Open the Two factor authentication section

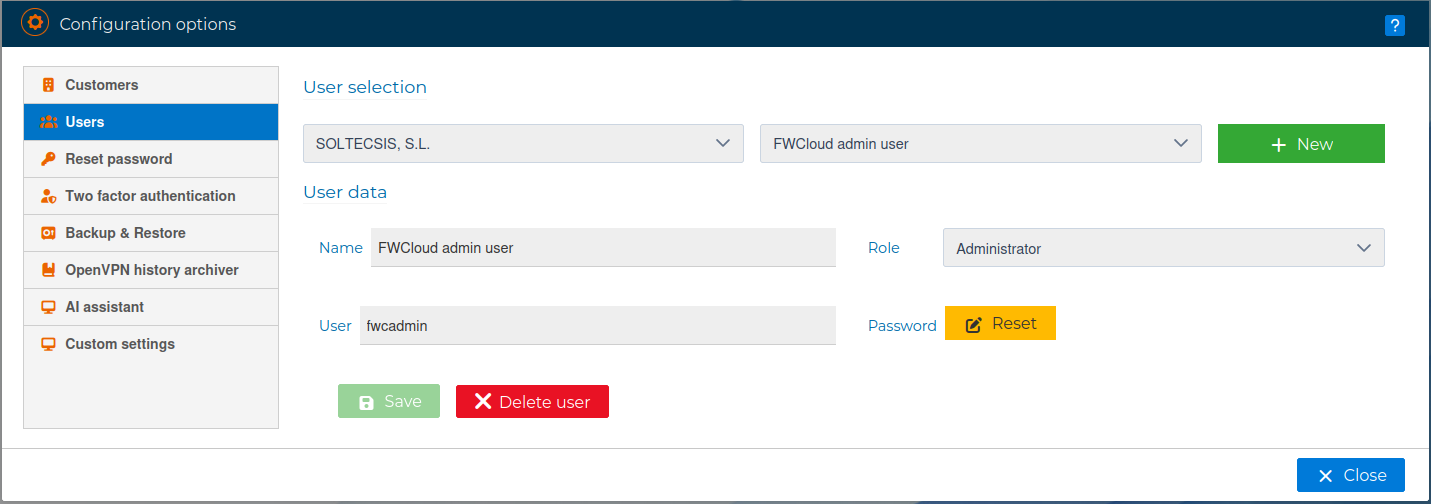point(150,196)
